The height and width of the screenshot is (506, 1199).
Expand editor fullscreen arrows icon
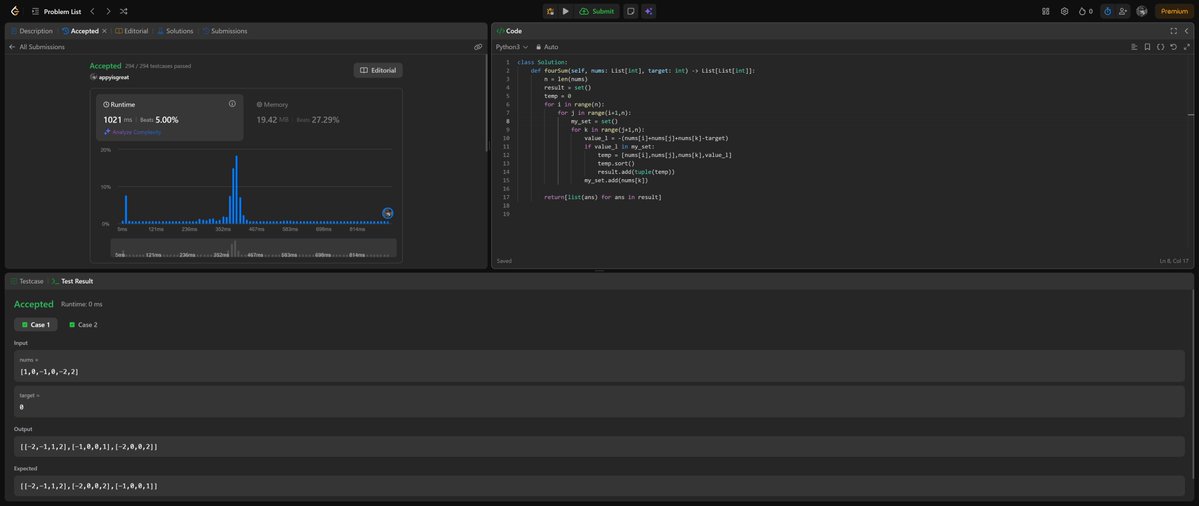(1186, 47)
